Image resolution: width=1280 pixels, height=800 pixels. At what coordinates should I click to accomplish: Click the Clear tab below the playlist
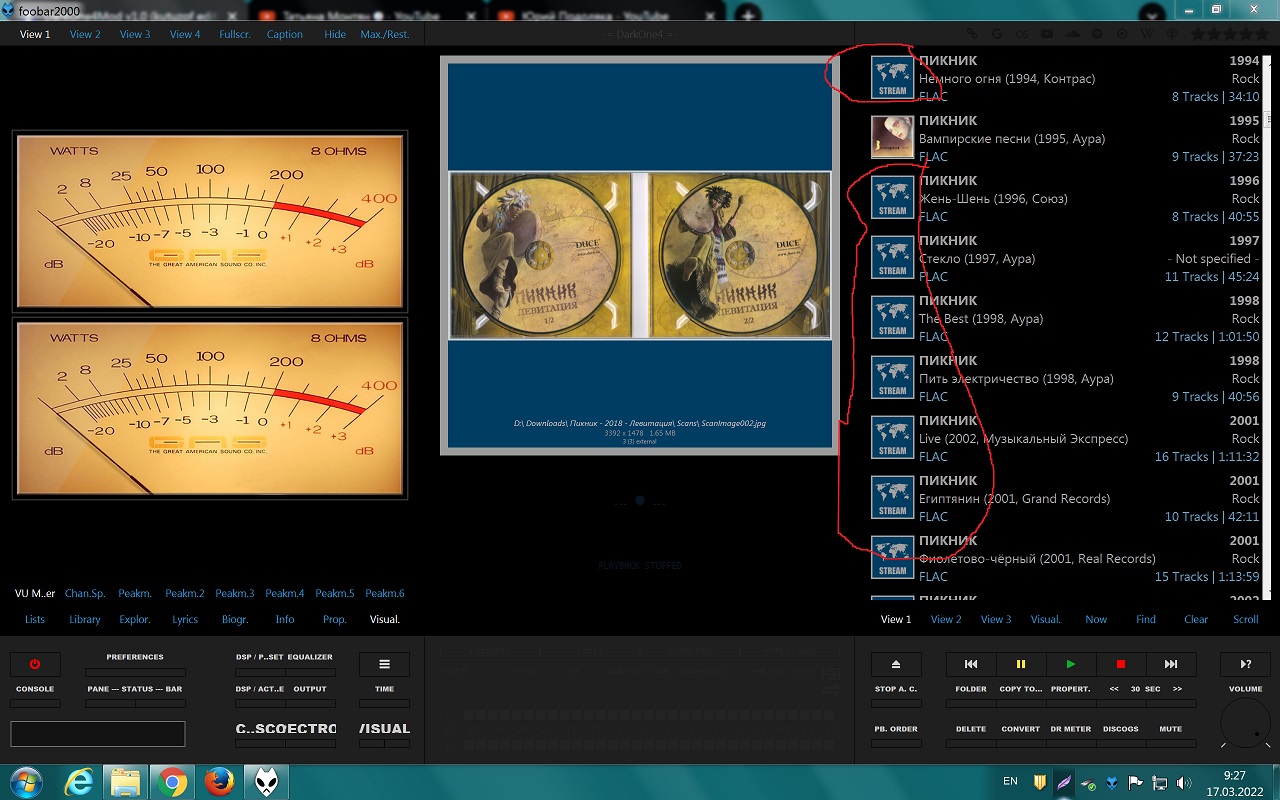tap(1196, 619)
